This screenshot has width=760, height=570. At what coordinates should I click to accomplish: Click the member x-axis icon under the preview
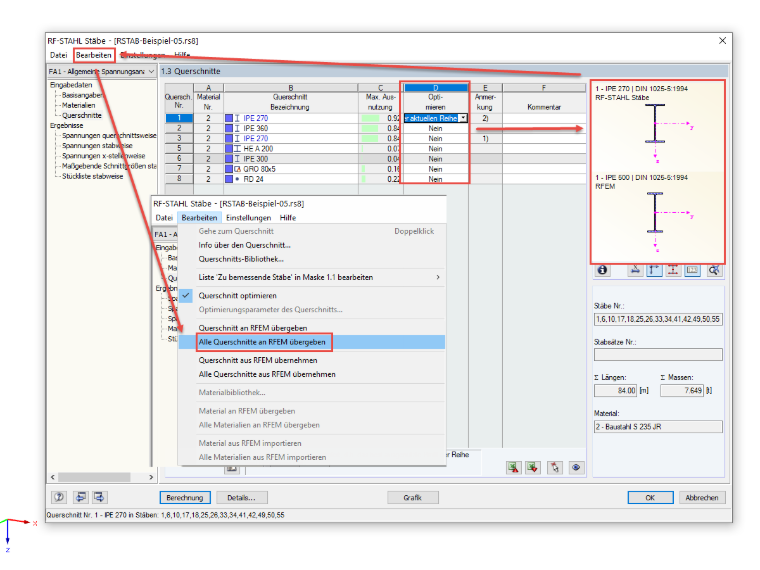point(634,270)
